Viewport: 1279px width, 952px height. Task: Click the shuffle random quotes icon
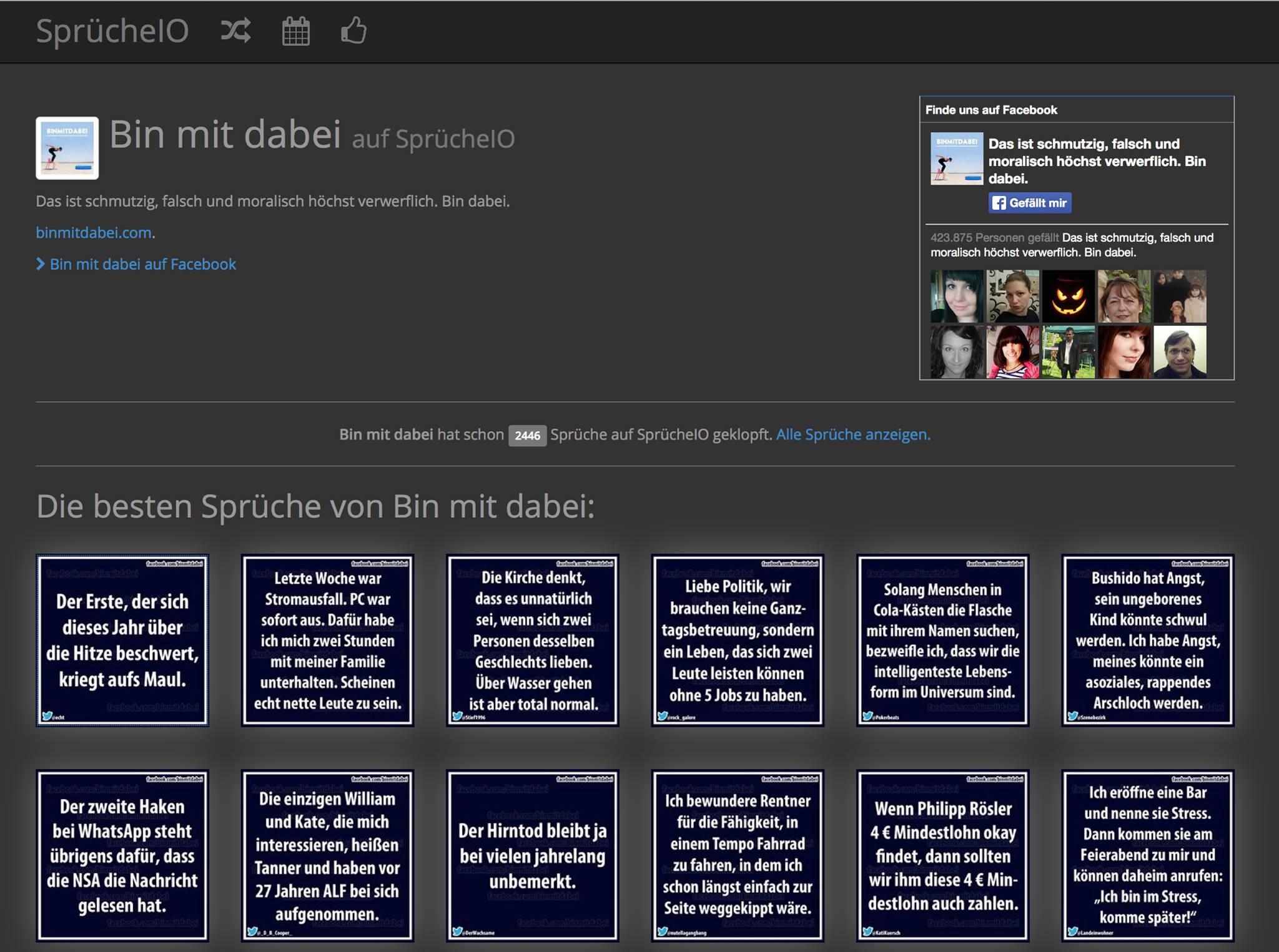click(236, 31)
